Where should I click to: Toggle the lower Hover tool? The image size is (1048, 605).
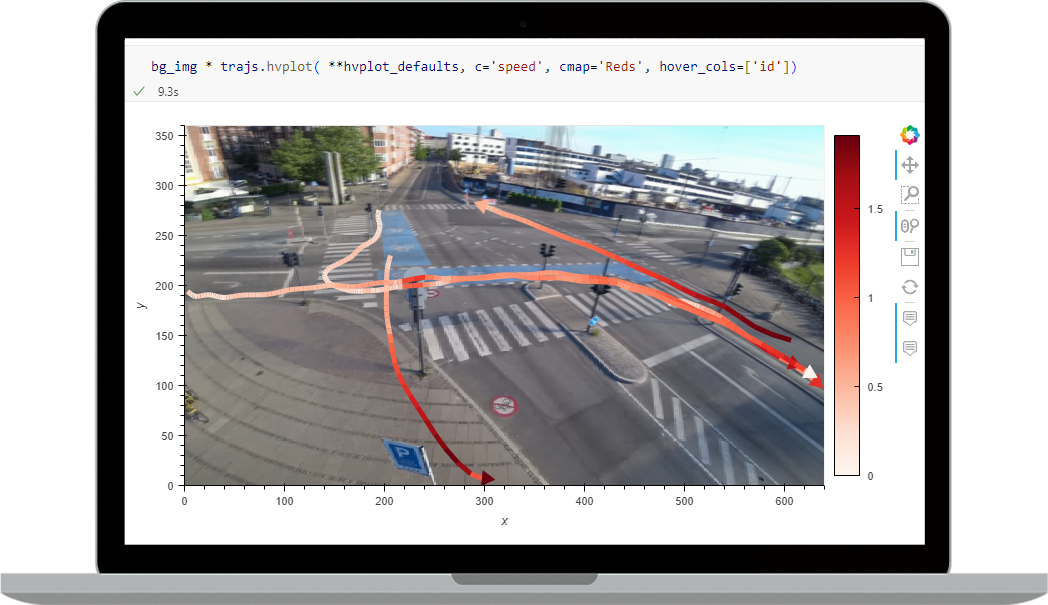click(909, 348)
